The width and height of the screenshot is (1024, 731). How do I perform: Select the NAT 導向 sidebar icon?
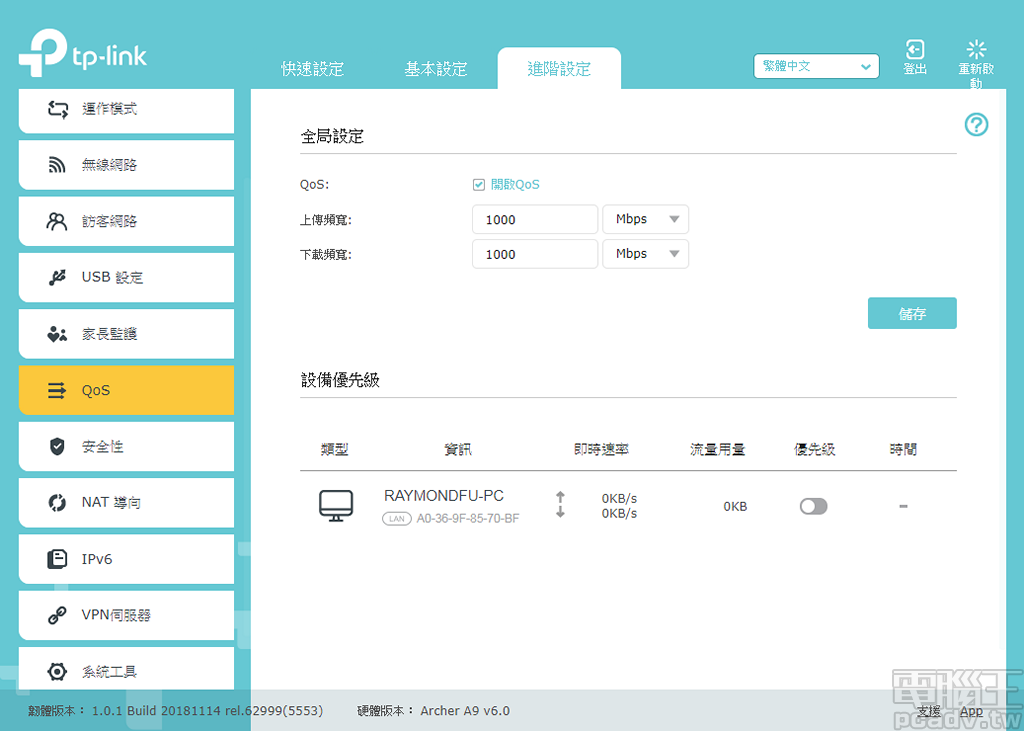pos(57,502)
